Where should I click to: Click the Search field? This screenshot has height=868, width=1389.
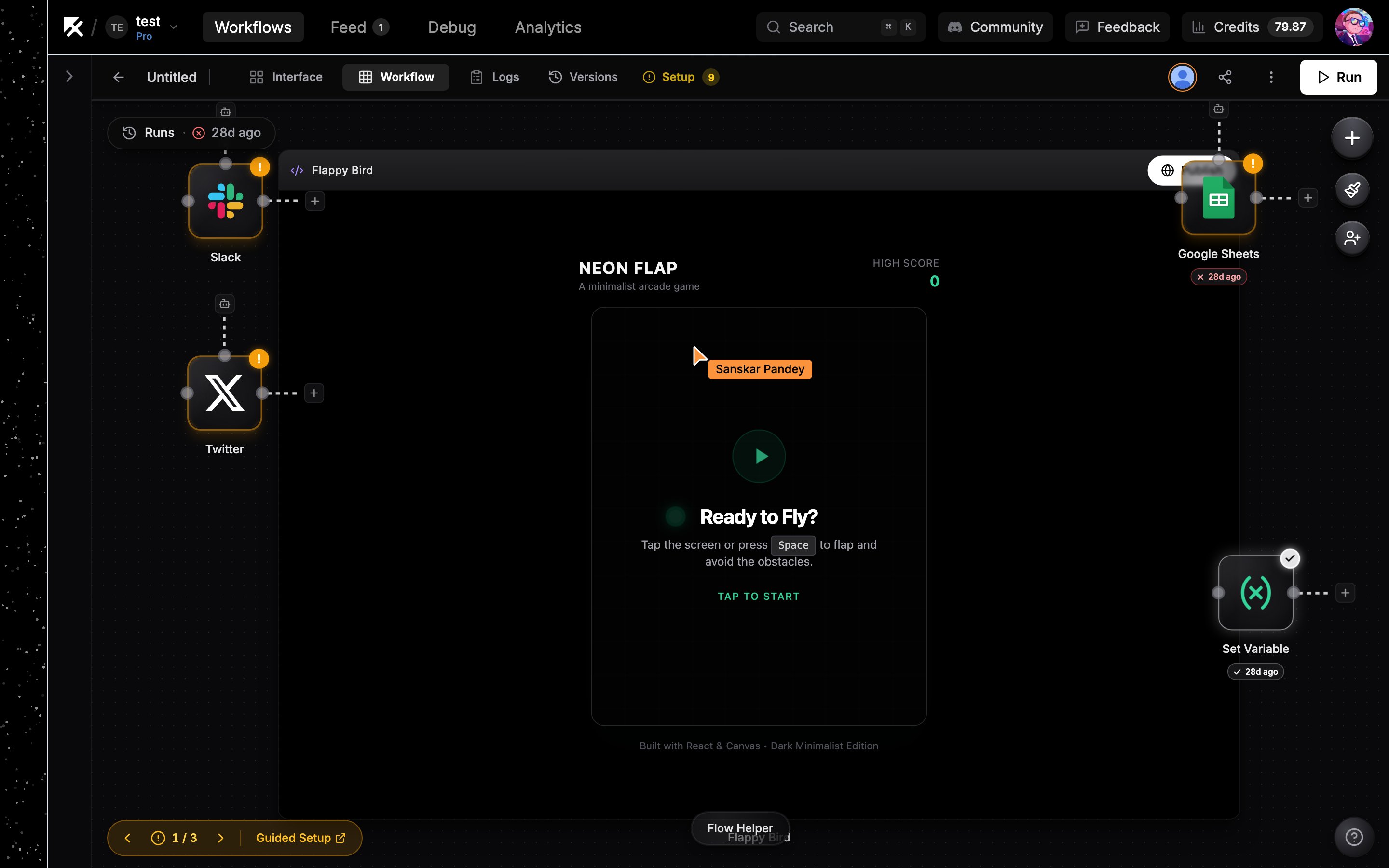click(x=840, y=27)
